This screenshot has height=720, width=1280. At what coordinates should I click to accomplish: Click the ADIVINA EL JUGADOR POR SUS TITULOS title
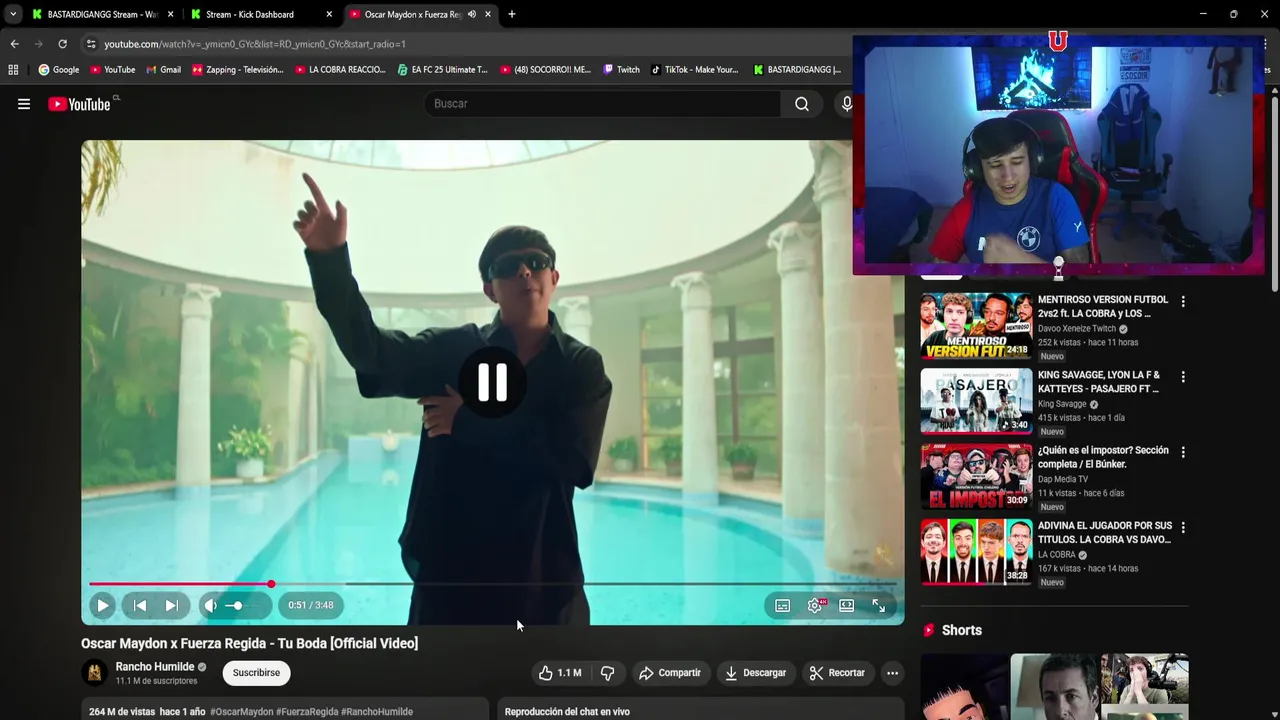(x=1104, y=532)
